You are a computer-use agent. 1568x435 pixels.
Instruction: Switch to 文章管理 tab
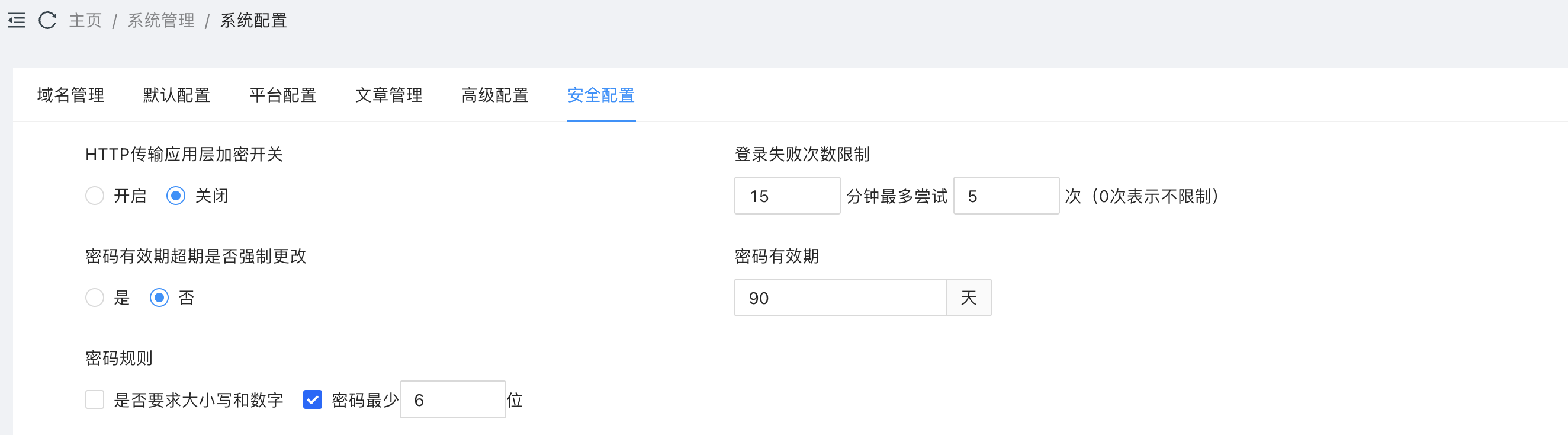388,95
